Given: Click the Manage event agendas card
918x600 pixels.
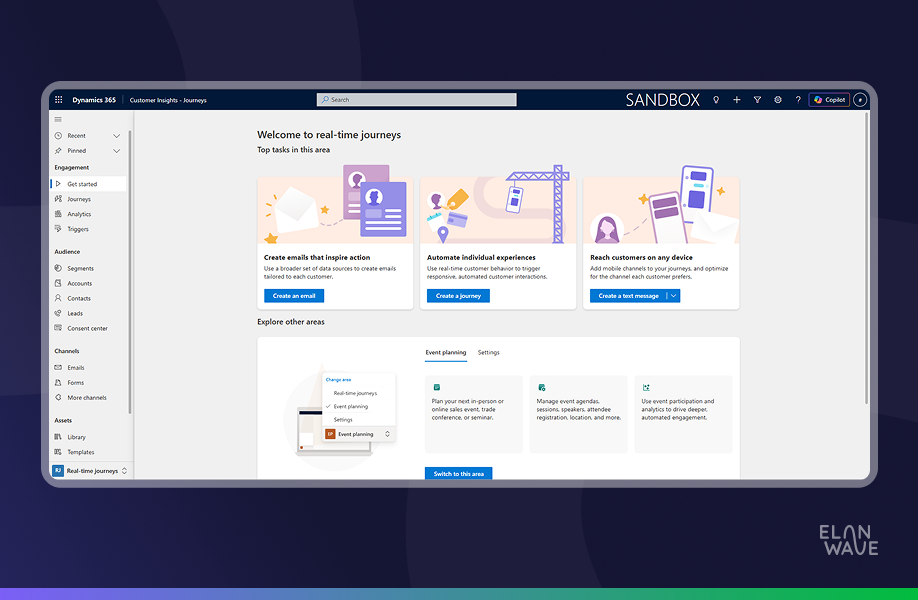Looking at the screenshot, I should (578, 414).
